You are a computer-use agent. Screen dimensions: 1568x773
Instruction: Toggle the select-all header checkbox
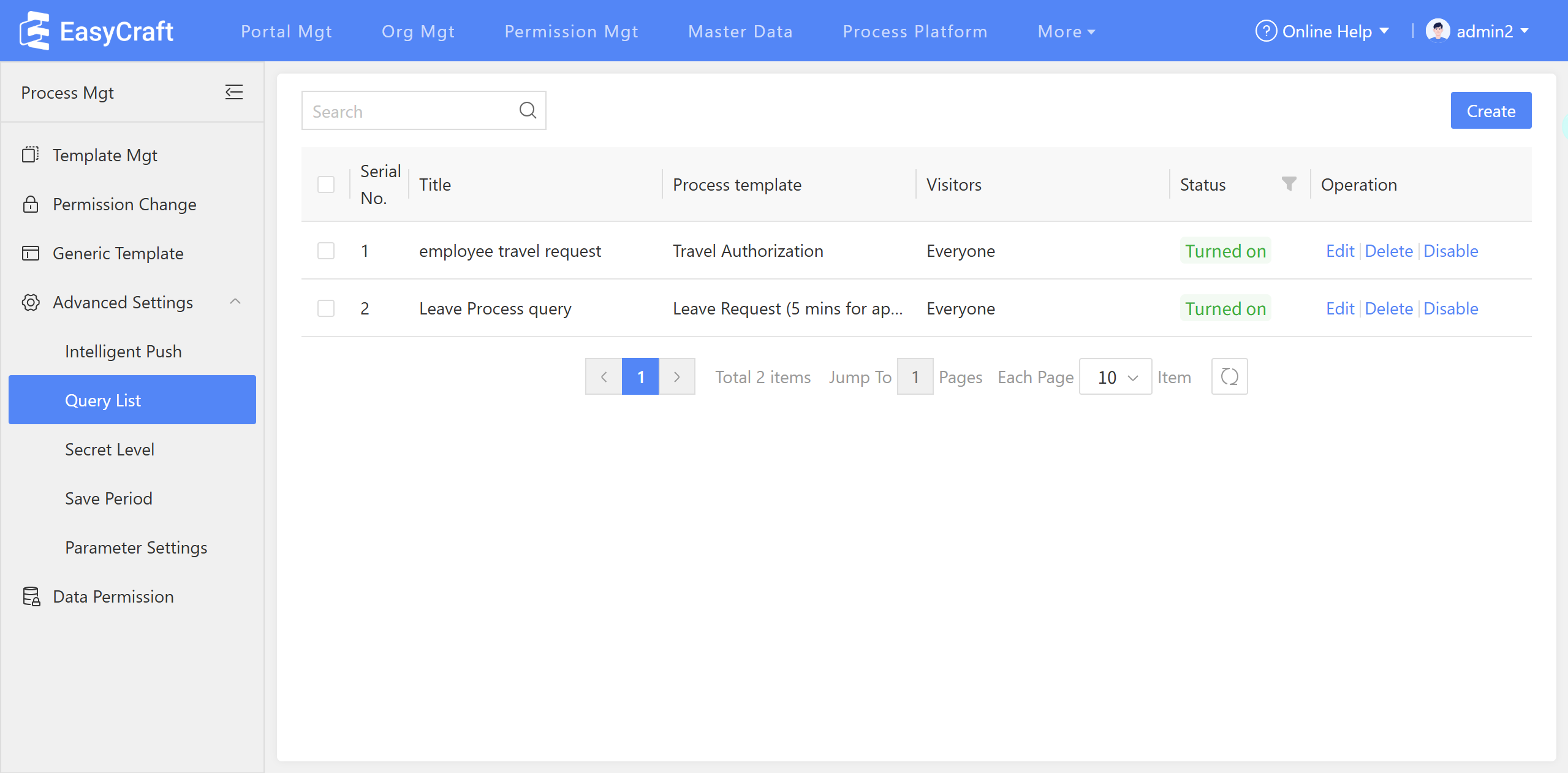(x=326, y=185)
